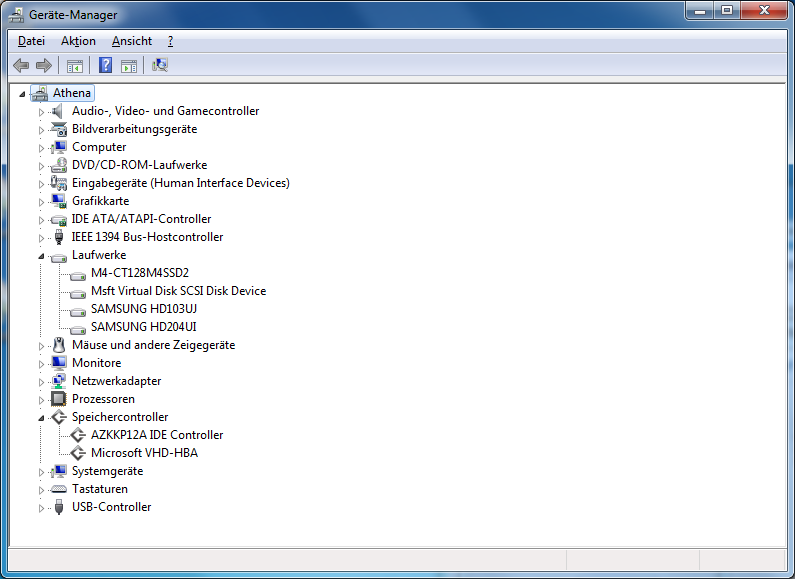Click the blue Help question mark icon

(x=105, y=65)
